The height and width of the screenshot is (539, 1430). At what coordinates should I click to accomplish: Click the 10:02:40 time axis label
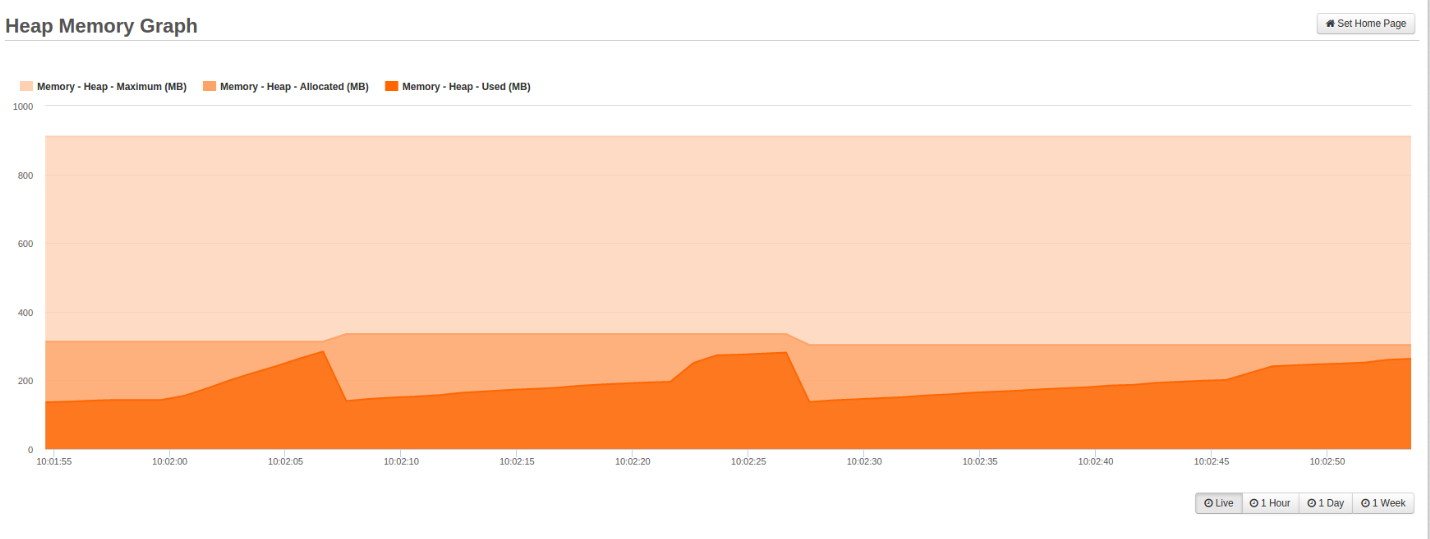point(1096,462)
